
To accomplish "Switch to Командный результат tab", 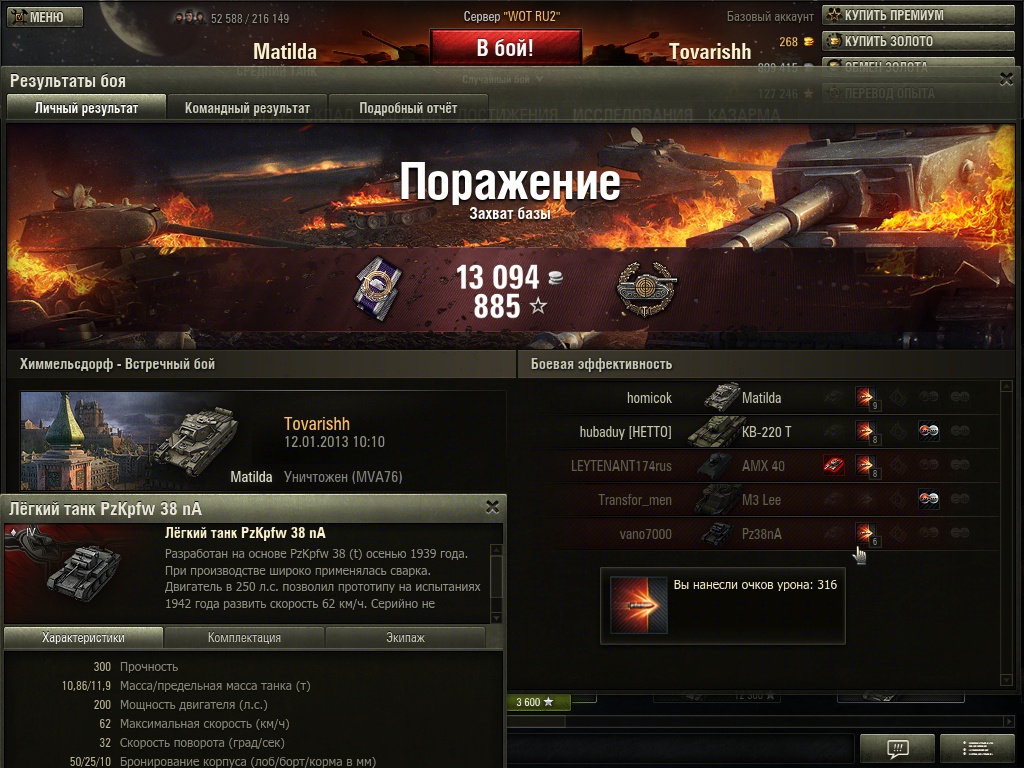I will (247, 108).
